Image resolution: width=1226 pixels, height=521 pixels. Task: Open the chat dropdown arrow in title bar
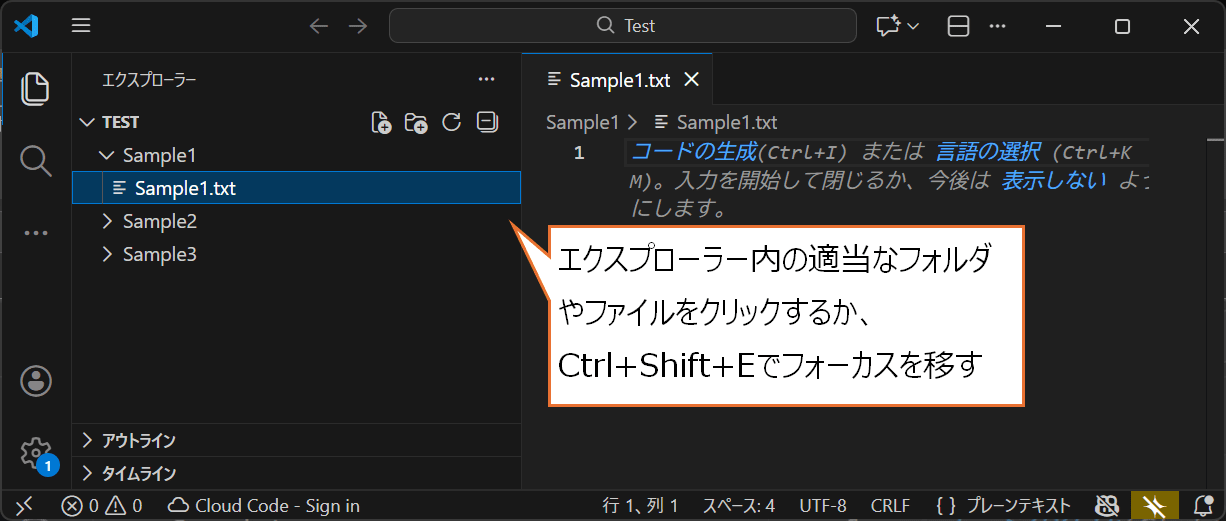point(913,27)
